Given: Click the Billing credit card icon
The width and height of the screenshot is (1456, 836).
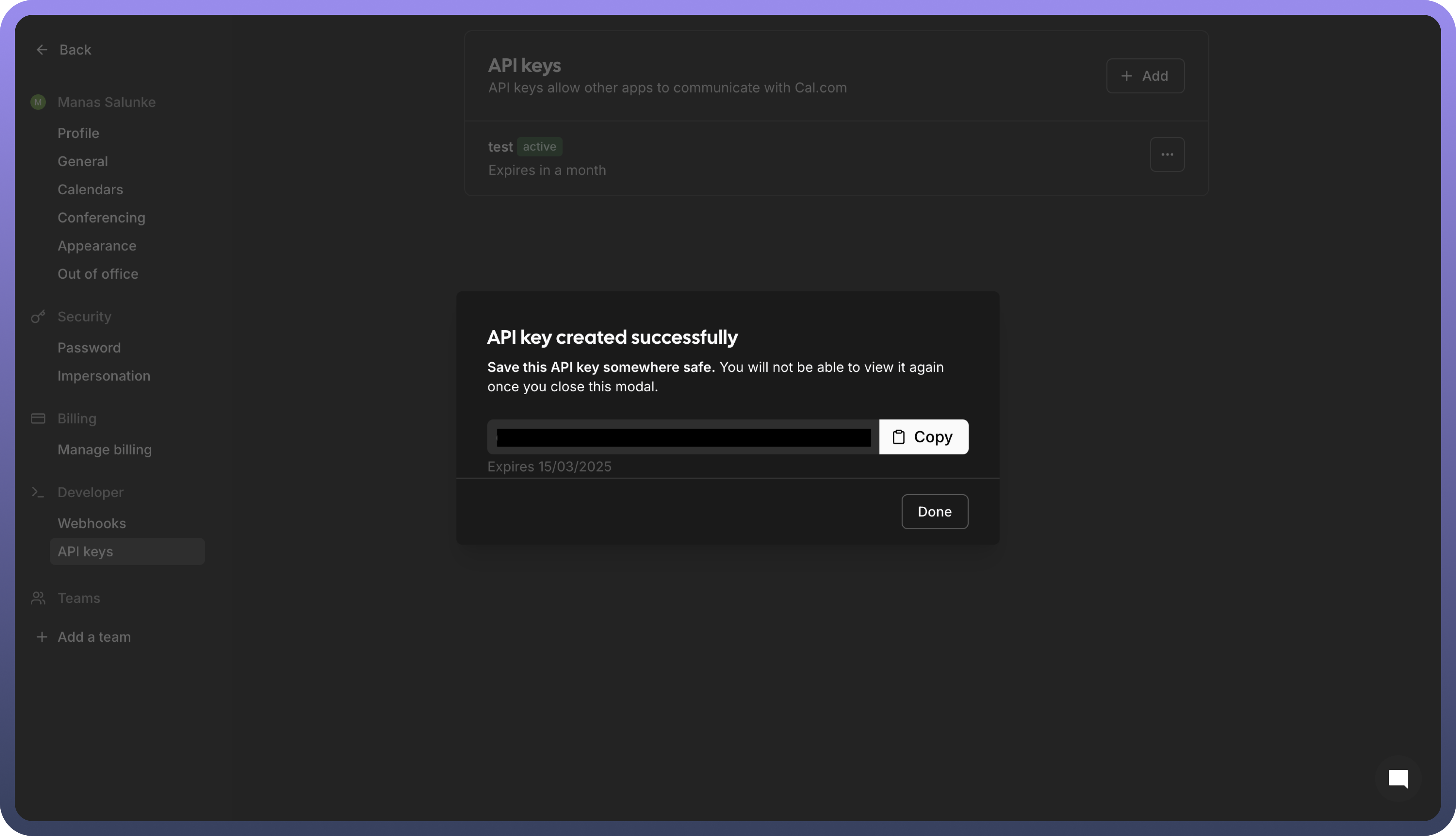Looking at the screenshot, I should [38, 419].
